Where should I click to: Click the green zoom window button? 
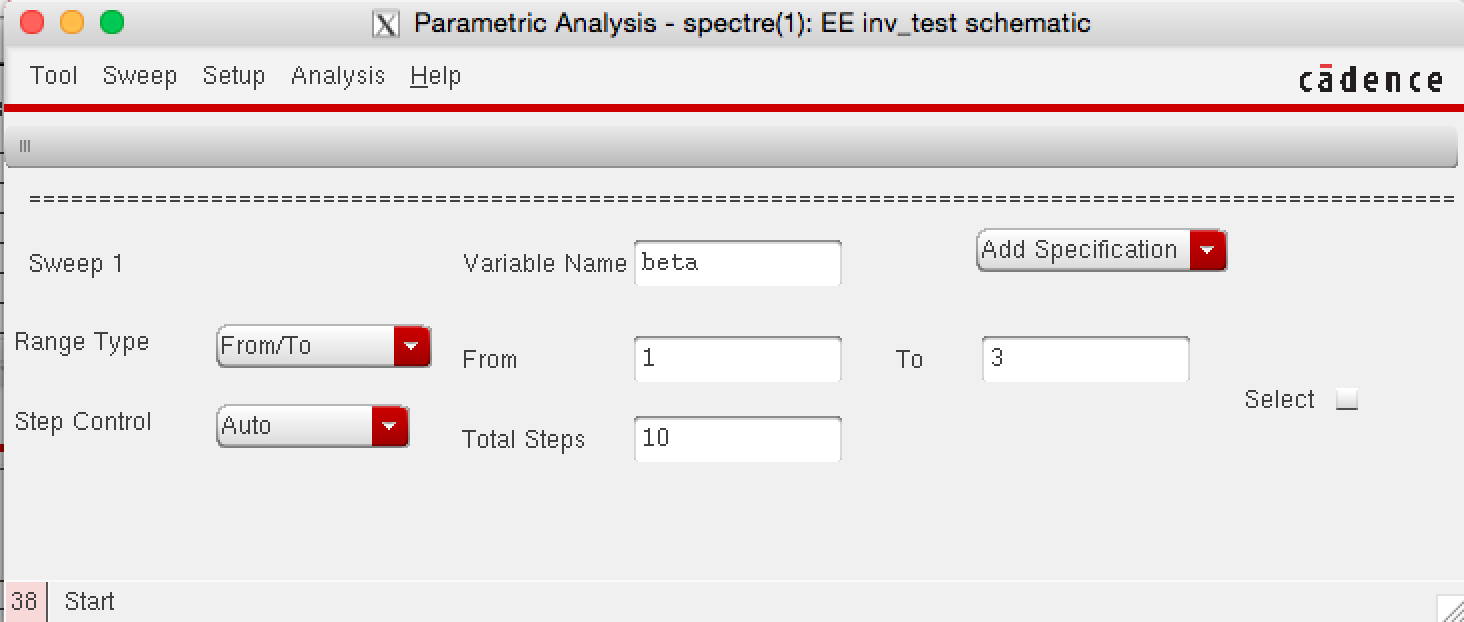pyautogui.click(x=112, y=22)
